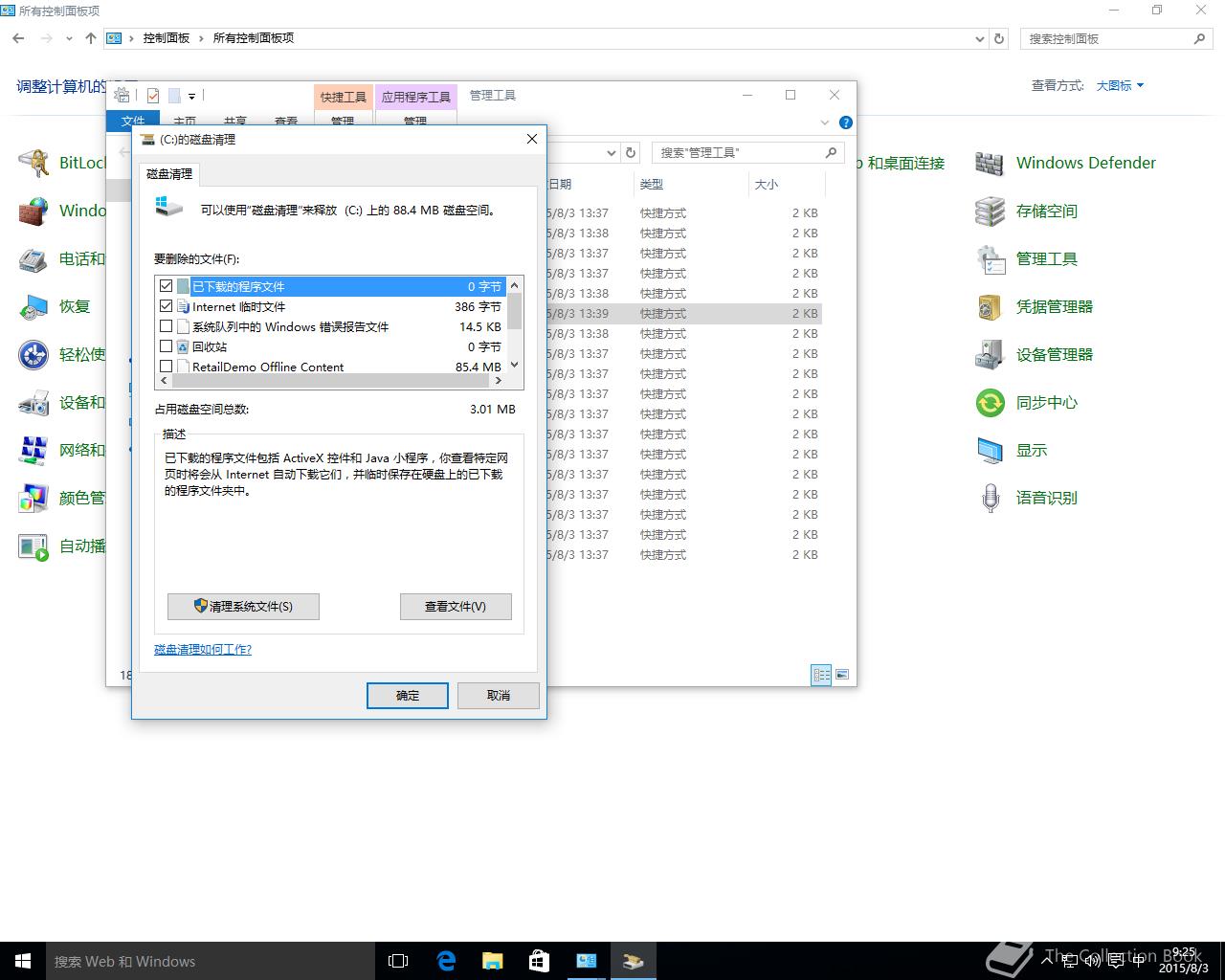Screen dimensions: 1225x980
Task: Open the Store from the taskbar
Action: [539, 961]
